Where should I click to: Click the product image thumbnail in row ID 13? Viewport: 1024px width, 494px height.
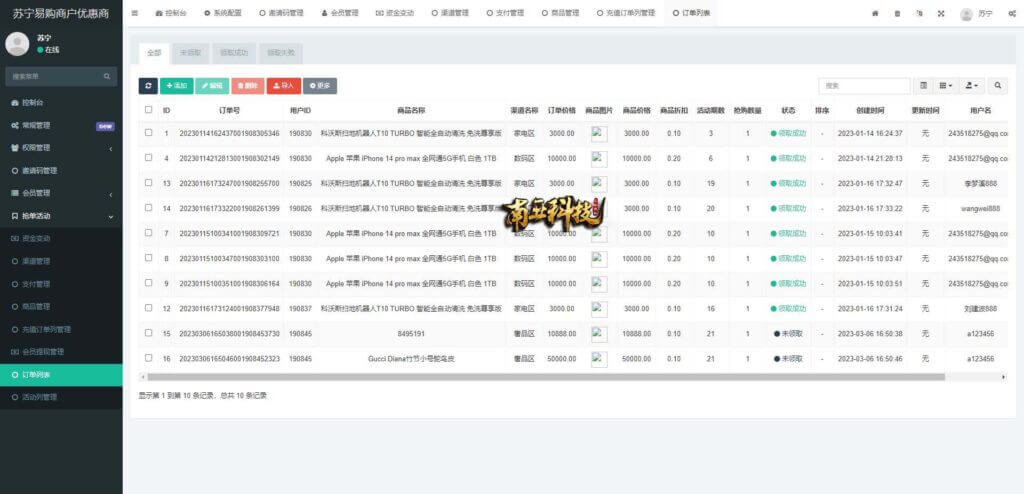(599, 184)
